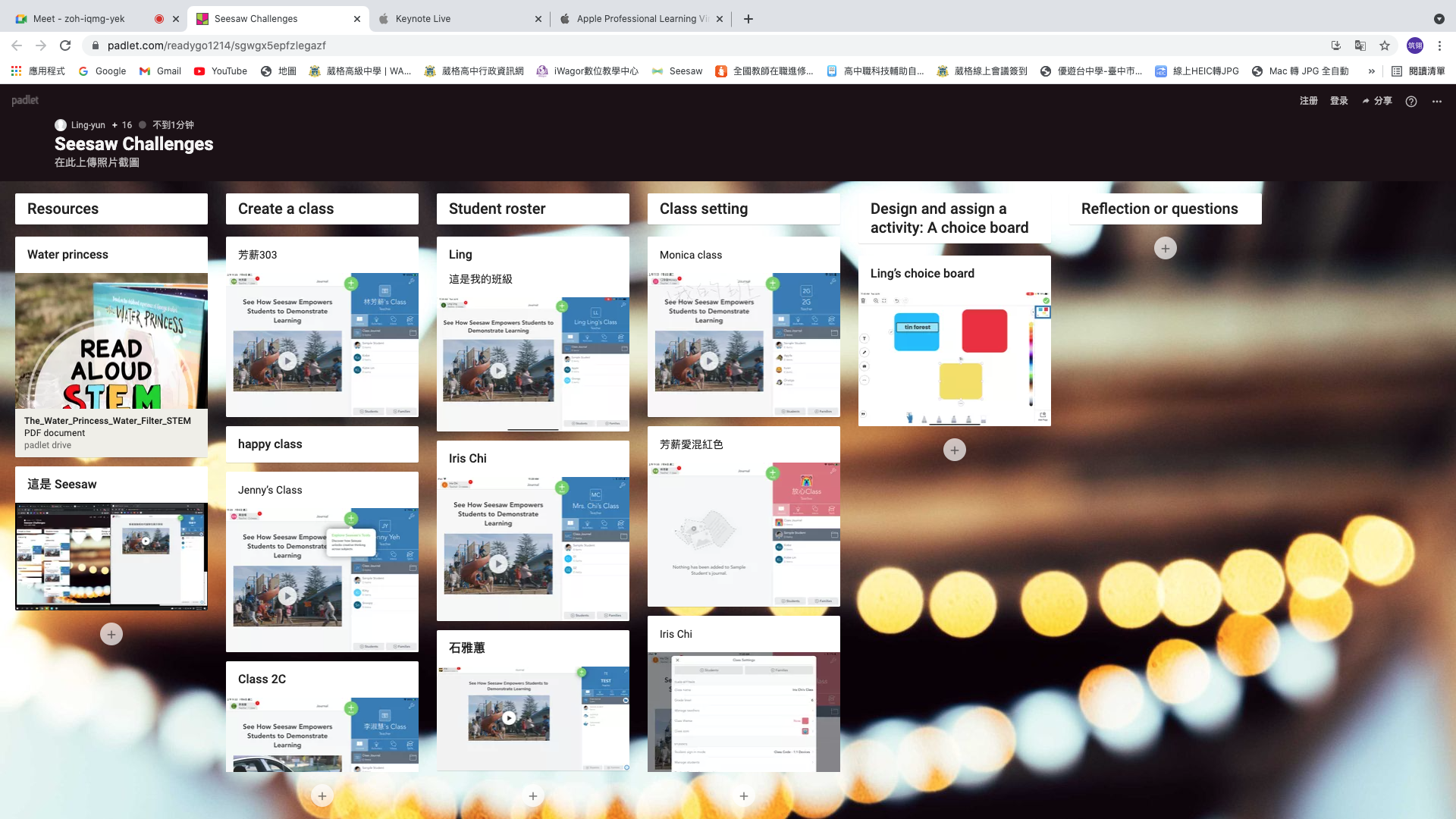Bookmark this page with star icon
Viewport: 1456px width, 819px height.
1385,45
